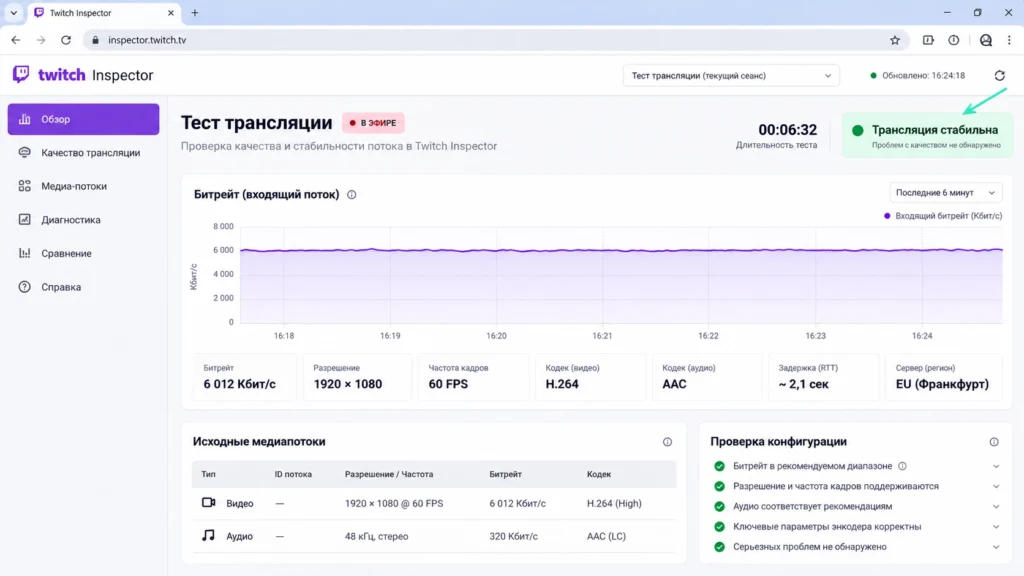Click the bitrate chart line area
This screenshot has width=1024, height=576.
point(621,274)
